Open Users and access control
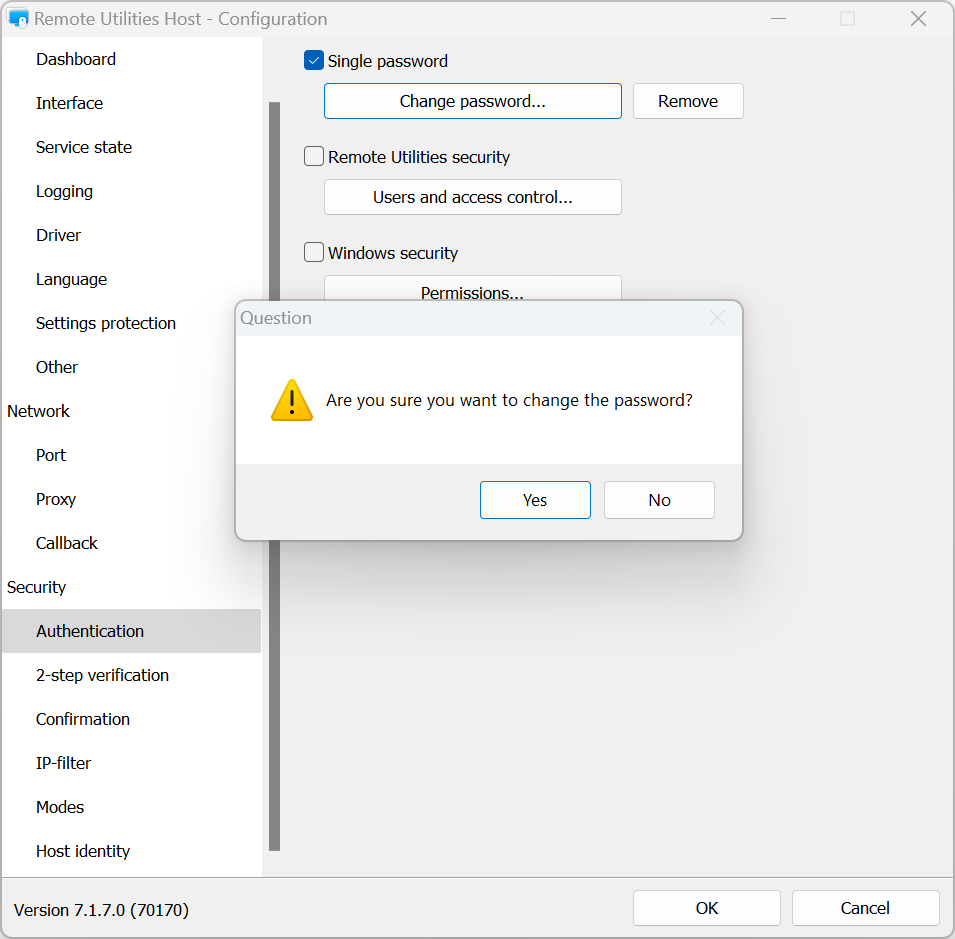 [472, 197]
